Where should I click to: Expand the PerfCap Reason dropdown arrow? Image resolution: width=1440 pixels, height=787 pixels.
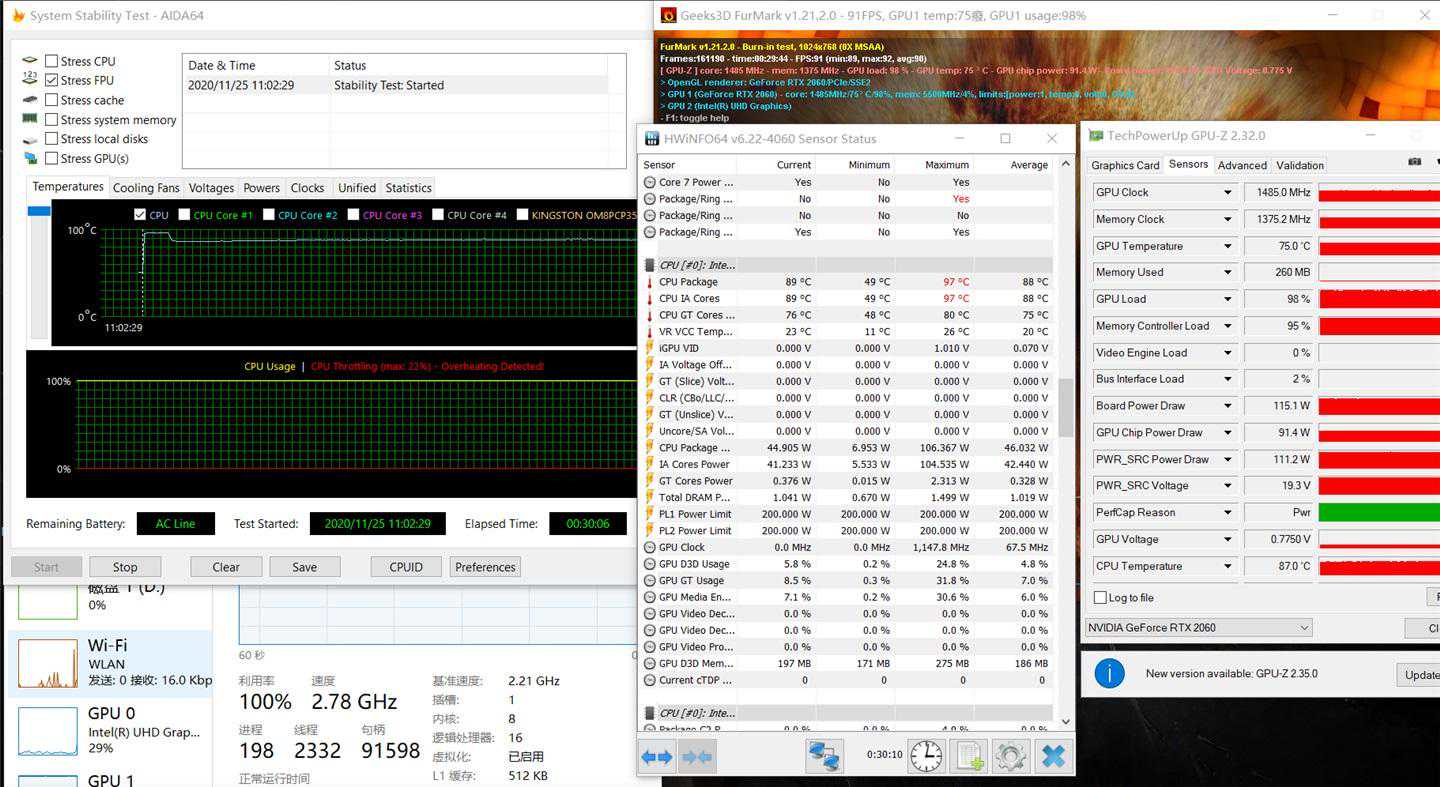click(1228, 513)
